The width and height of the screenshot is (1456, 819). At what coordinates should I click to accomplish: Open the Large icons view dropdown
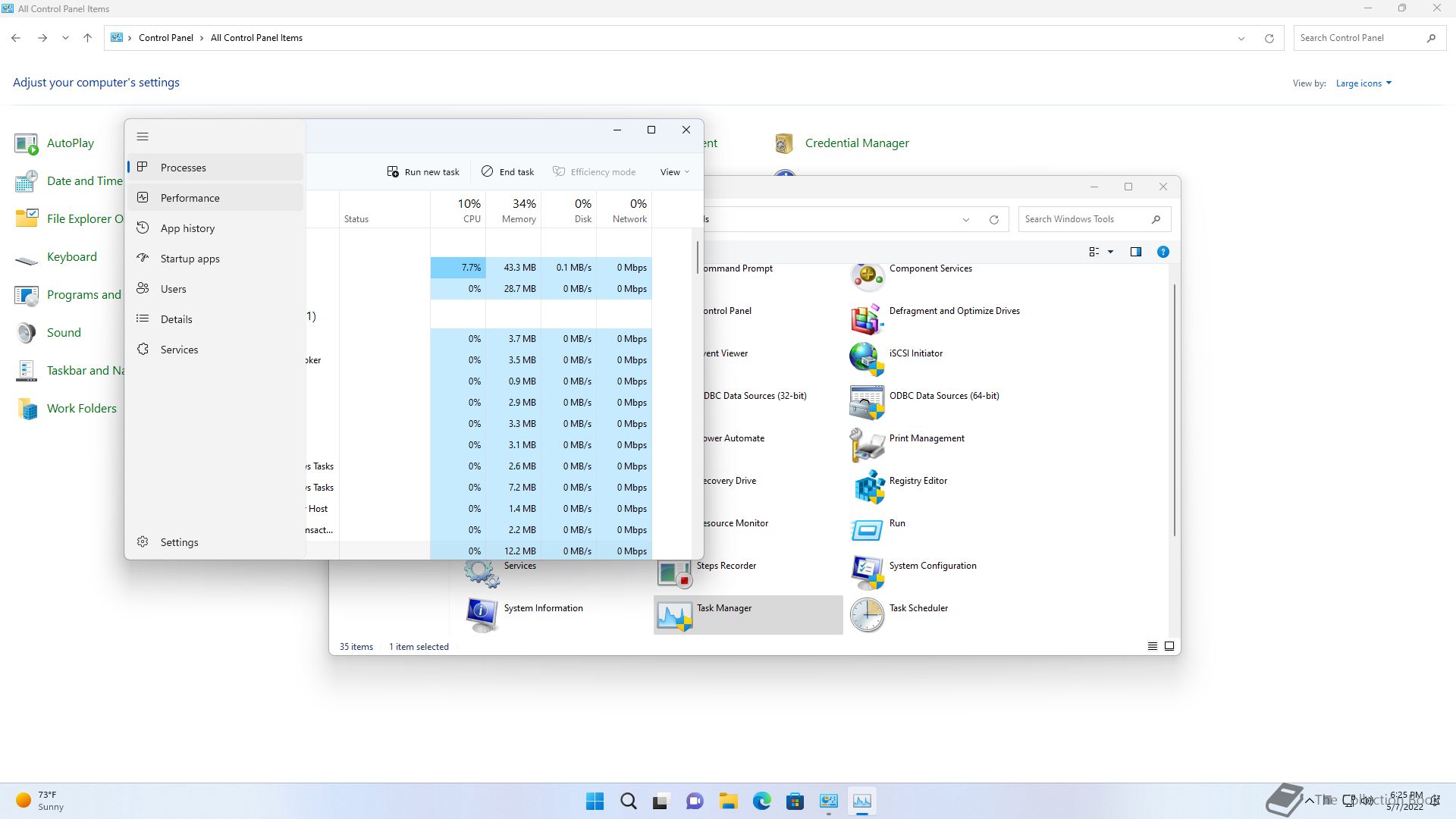point(1363,83)
